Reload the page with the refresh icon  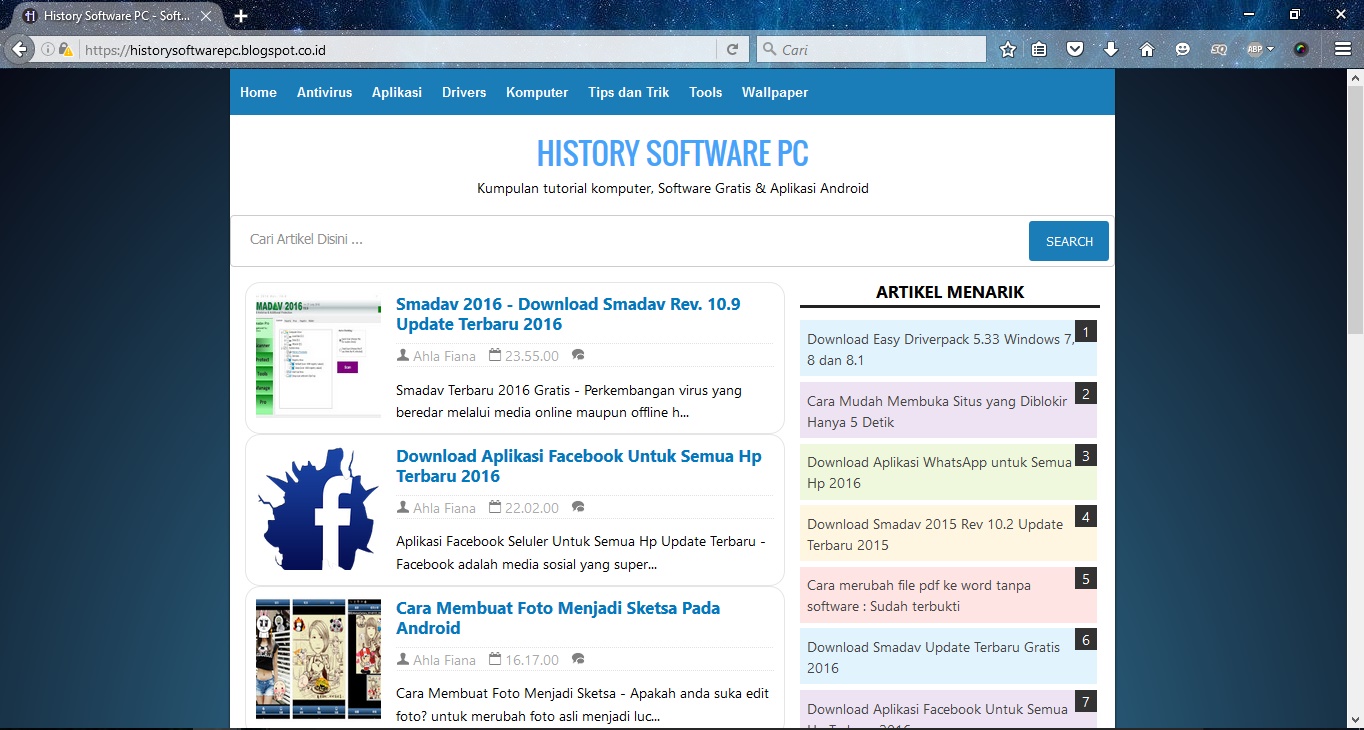tap(732, 49)
